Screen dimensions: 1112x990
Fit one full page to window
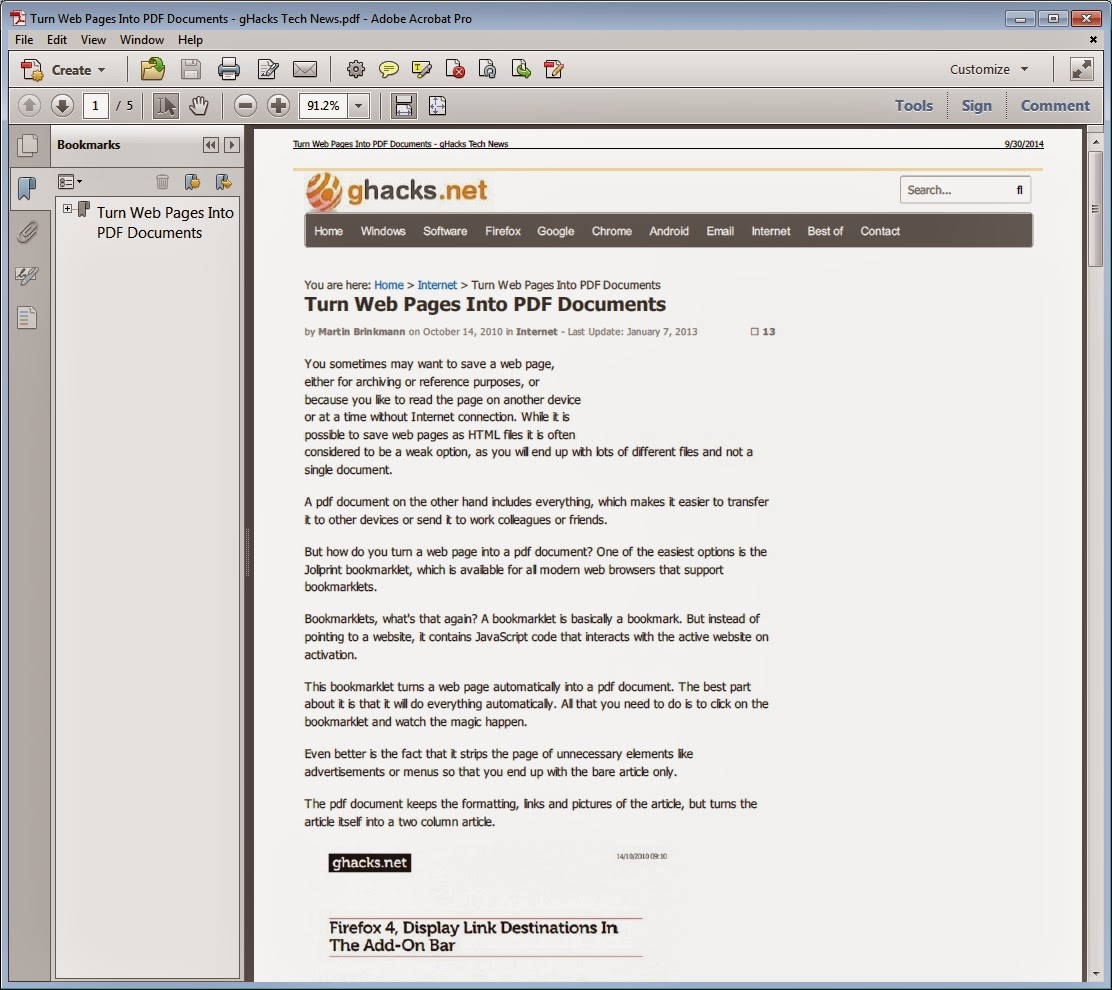pos(438,106)
